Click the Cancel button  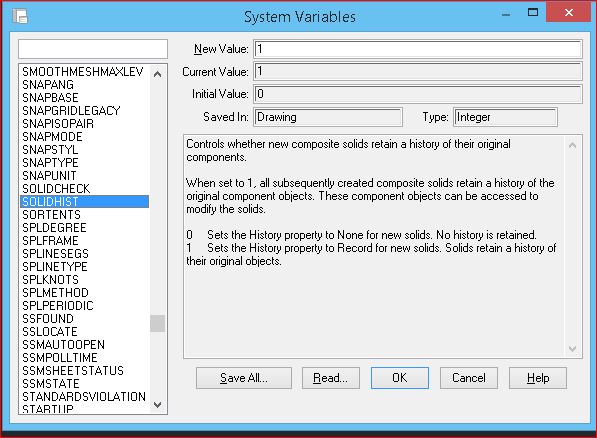click(469, 378)
